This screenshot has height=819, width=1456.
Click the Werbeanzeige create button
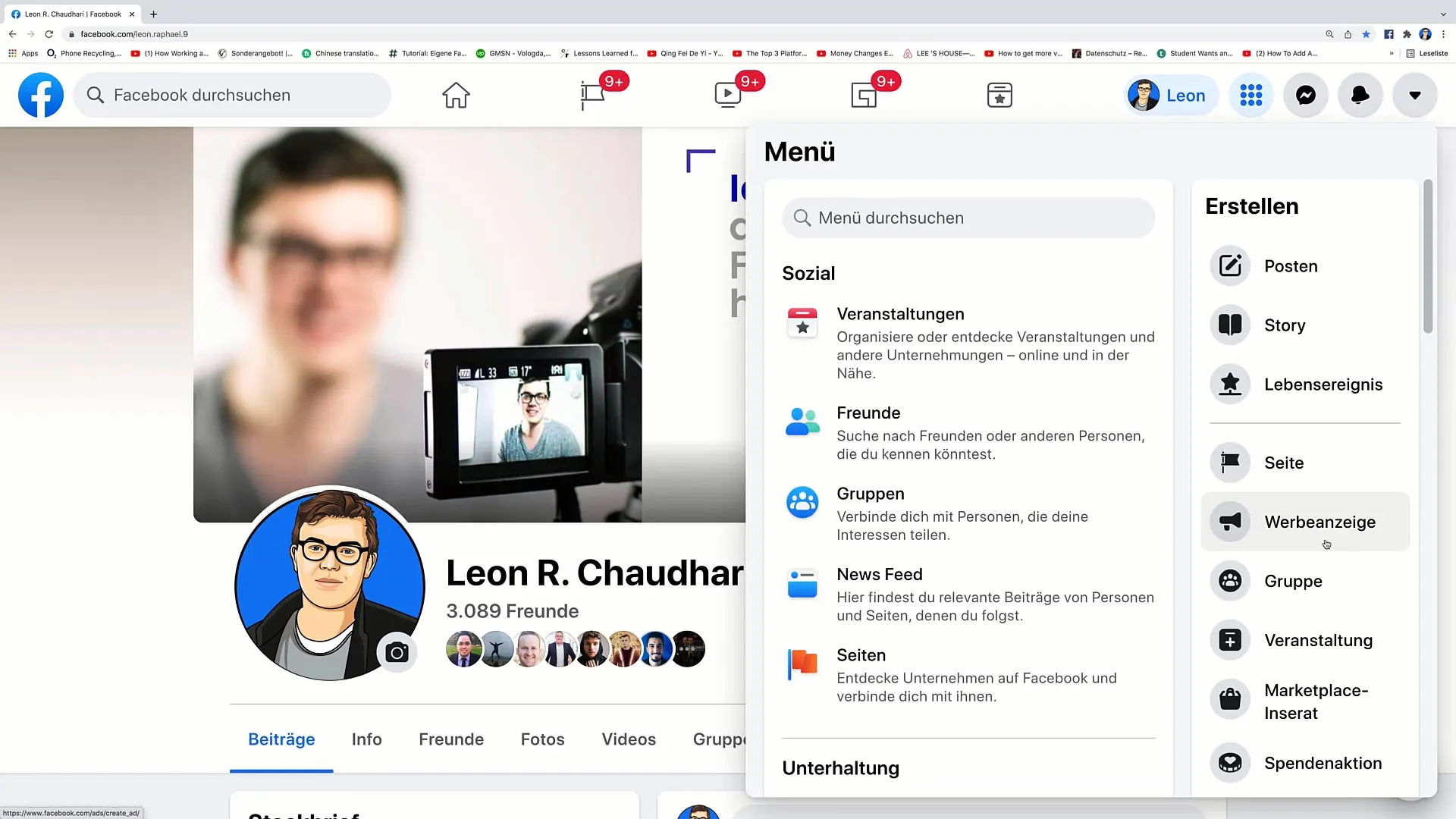coord(1304,522)
